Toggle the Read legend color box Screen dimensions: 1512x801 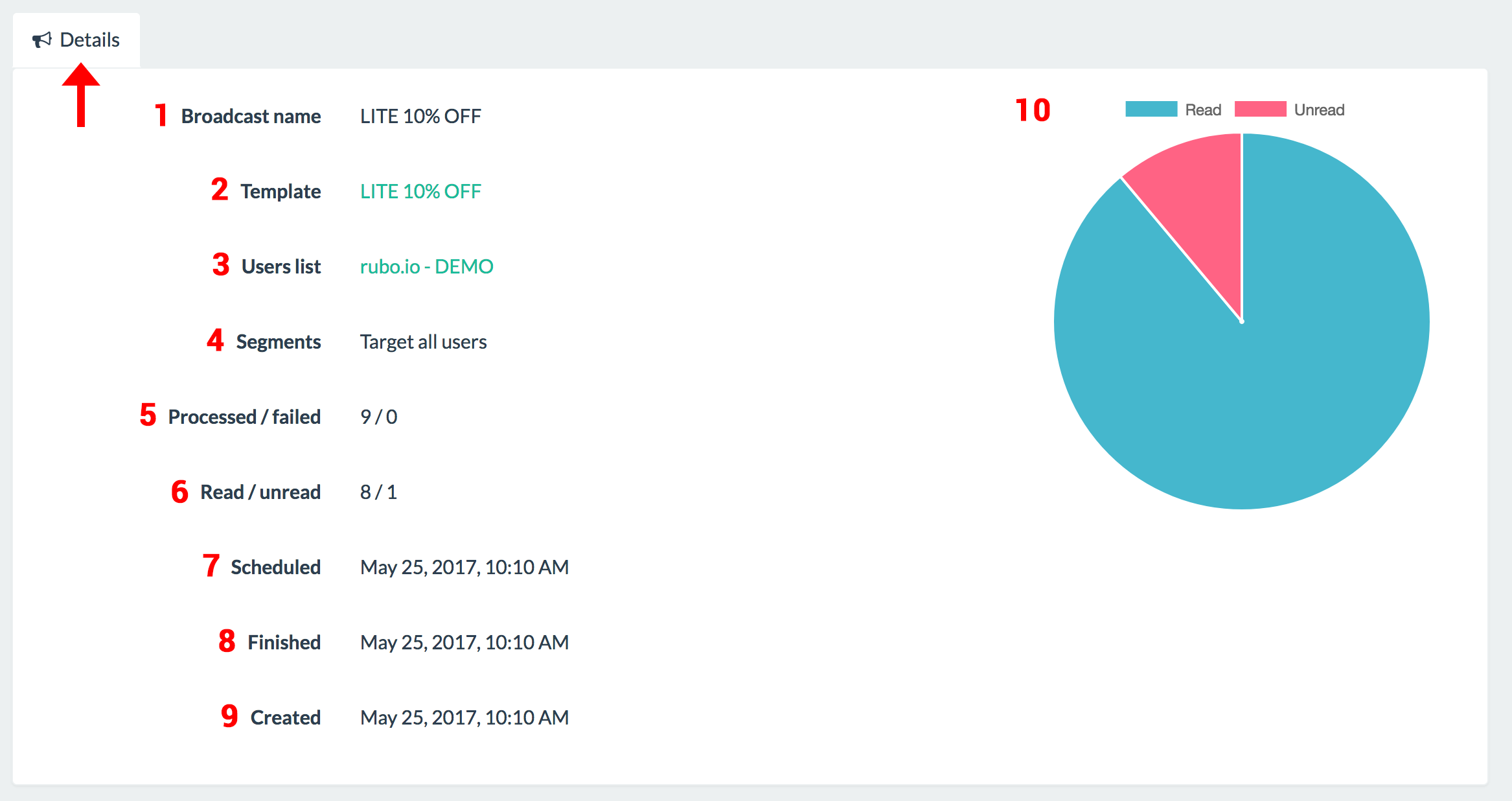pyautogui.click(x=1151, y=110)
